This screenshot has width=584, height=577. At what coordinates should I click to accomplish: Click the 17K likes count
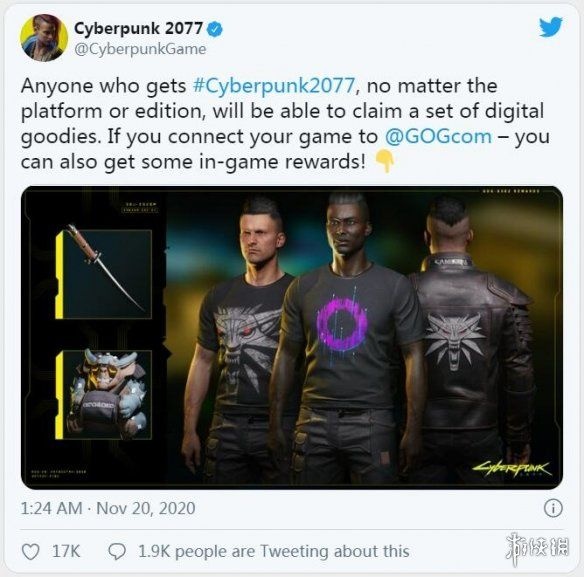pyautogui.click(x=66, y=552)
